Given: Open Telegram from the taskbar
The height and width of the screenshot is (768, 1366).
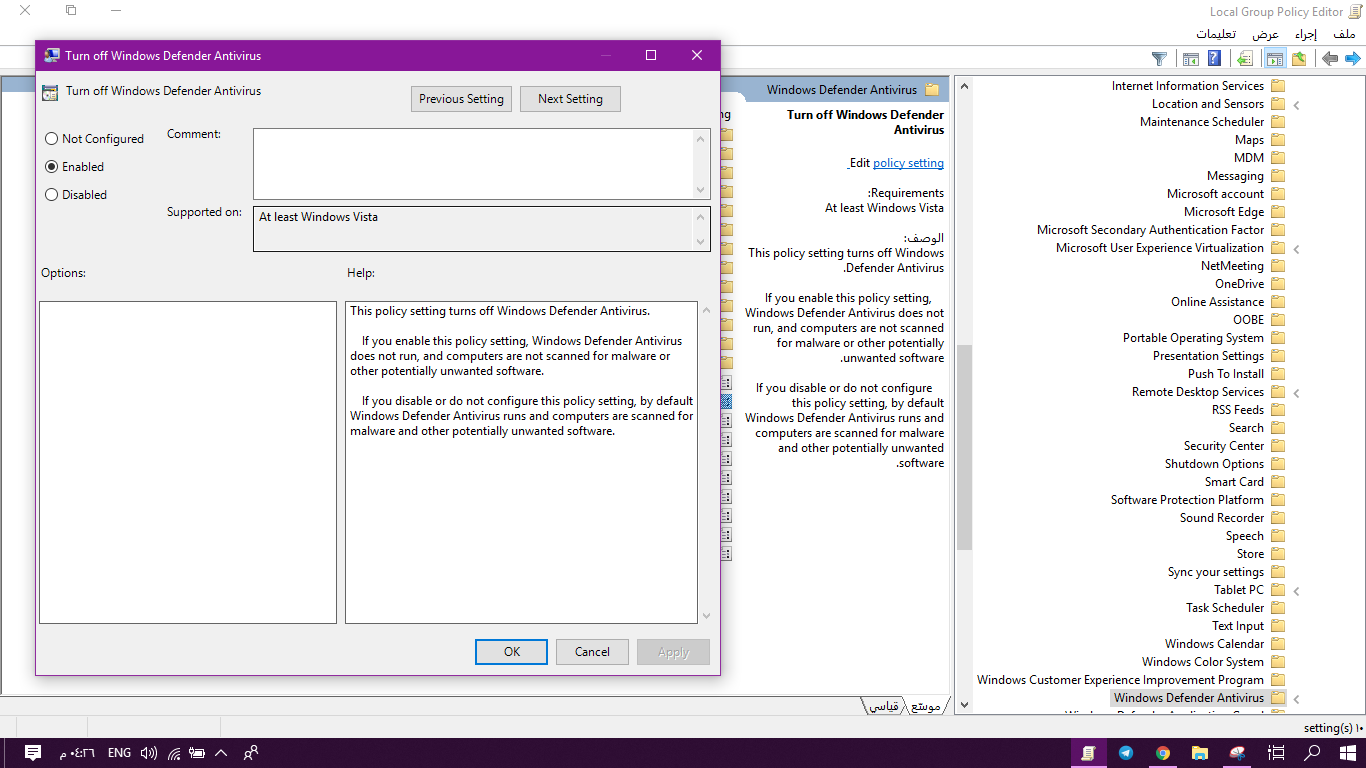Looking at the screenshot, I should [1126, 753].
